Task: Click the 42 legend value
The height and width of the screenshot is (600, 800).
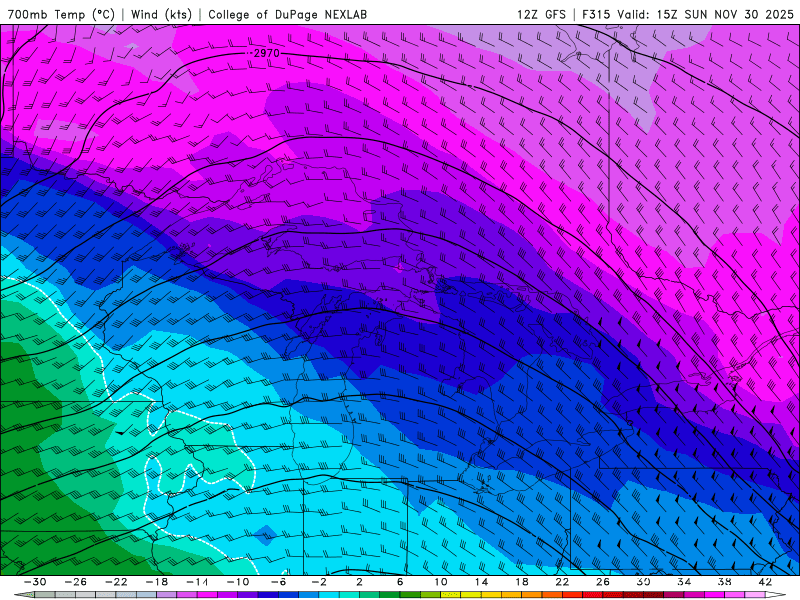Action: (x=765, y=582)
